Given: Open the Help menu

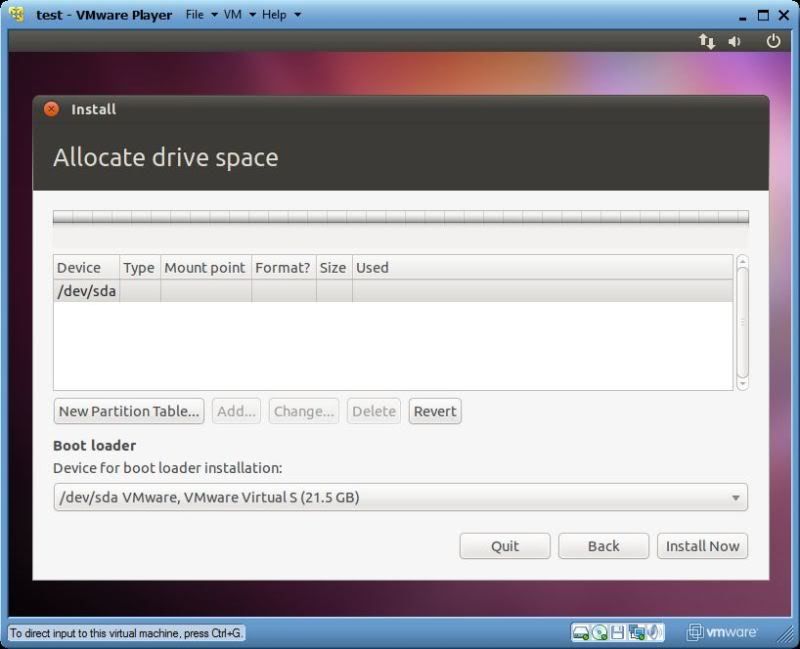Looking at the screenshot, I should (x=281, y=15).
